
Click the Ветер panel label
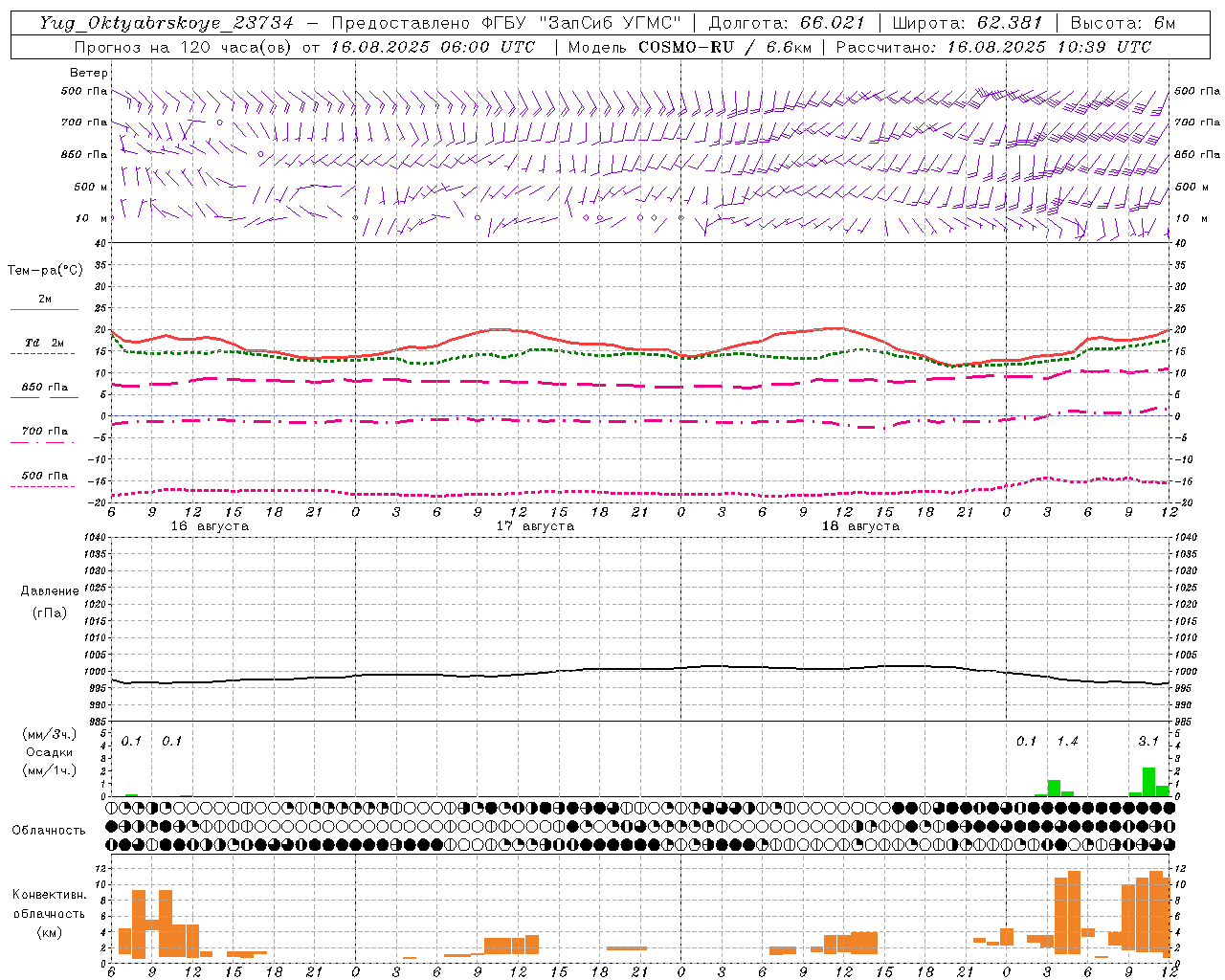tap(88, 73)
